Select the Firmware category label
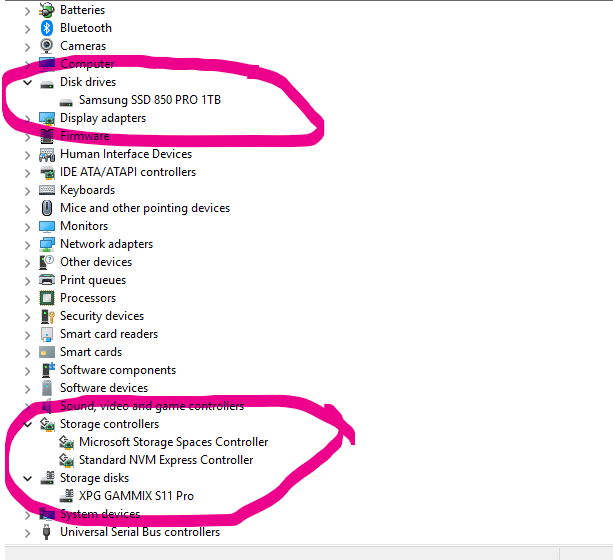The height and width of the screenshot is (560, 613). point(84,136)
